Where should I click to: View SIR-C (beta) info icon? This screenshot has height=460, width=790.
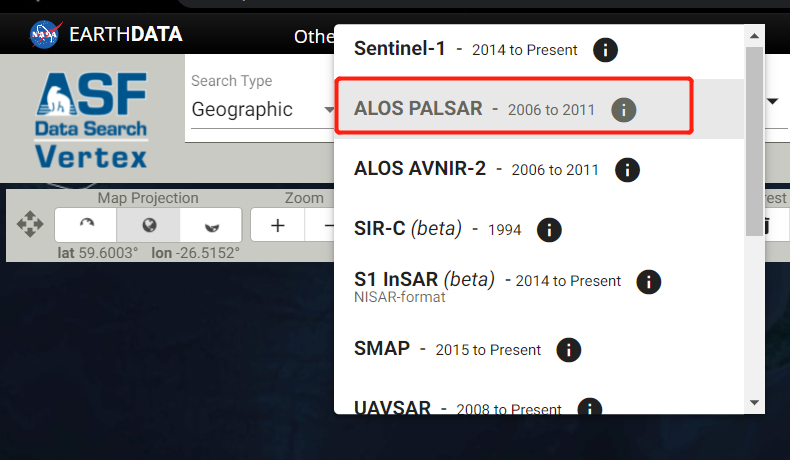point(549,229)
